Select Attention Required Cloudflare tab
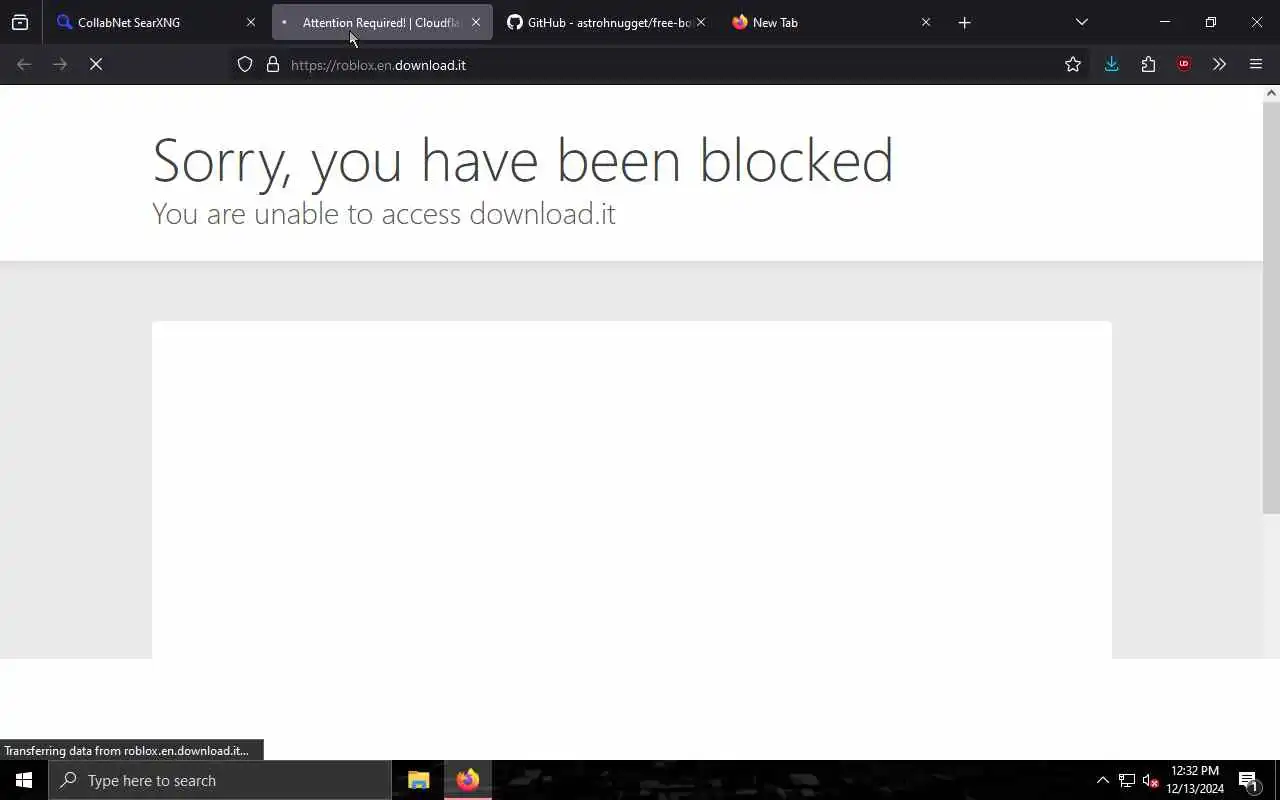This screenshot has height=800, width=1280. click(382, 22)
